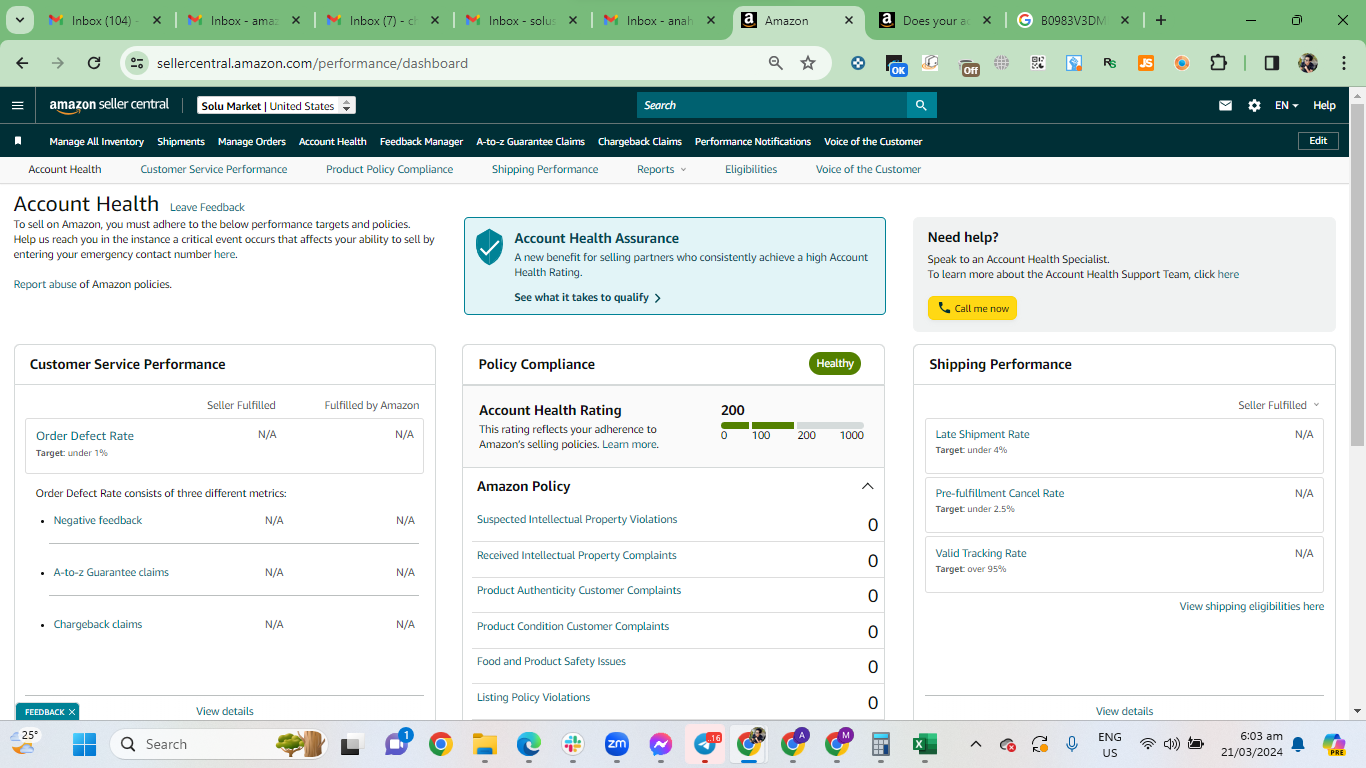Open the Eligibilities tab

coord(751,169)
